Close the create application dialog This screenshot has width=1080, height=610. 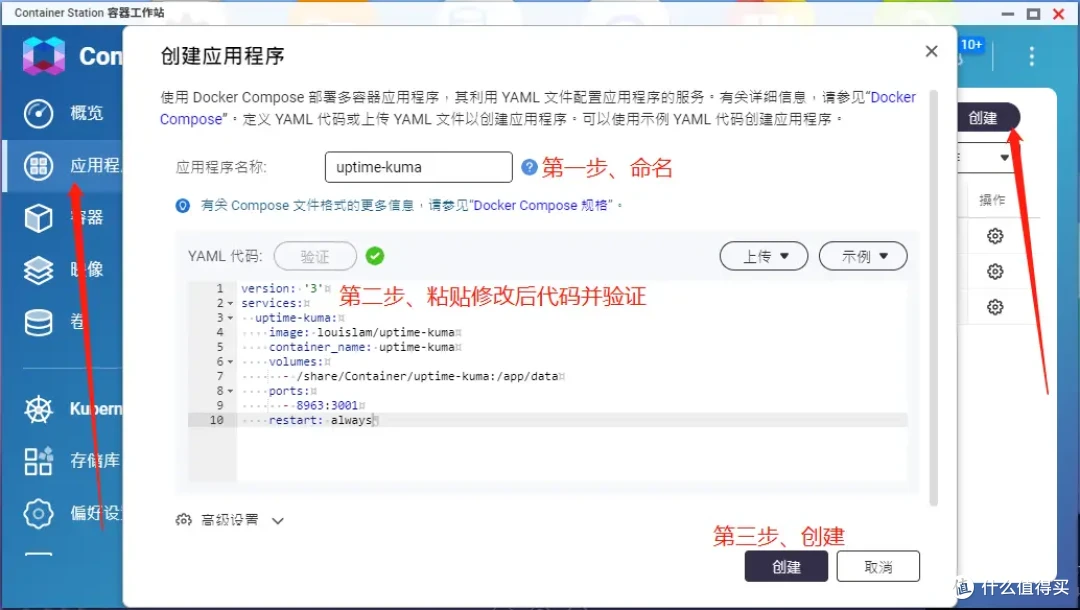tap(931, 52)
